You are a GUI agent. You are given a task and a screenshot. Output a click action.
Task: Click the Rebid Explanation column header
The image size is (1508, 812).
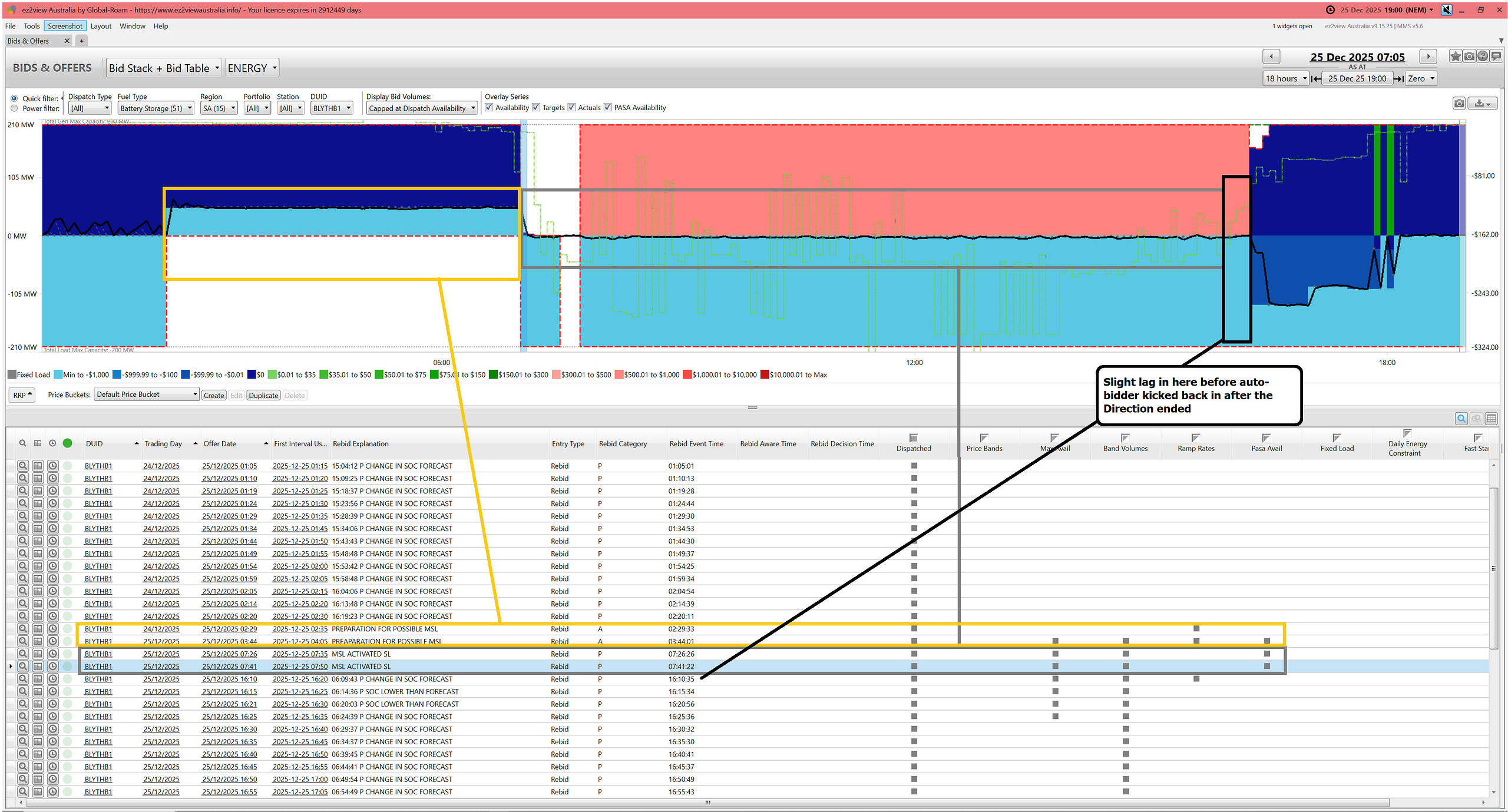tap(361, 444)
